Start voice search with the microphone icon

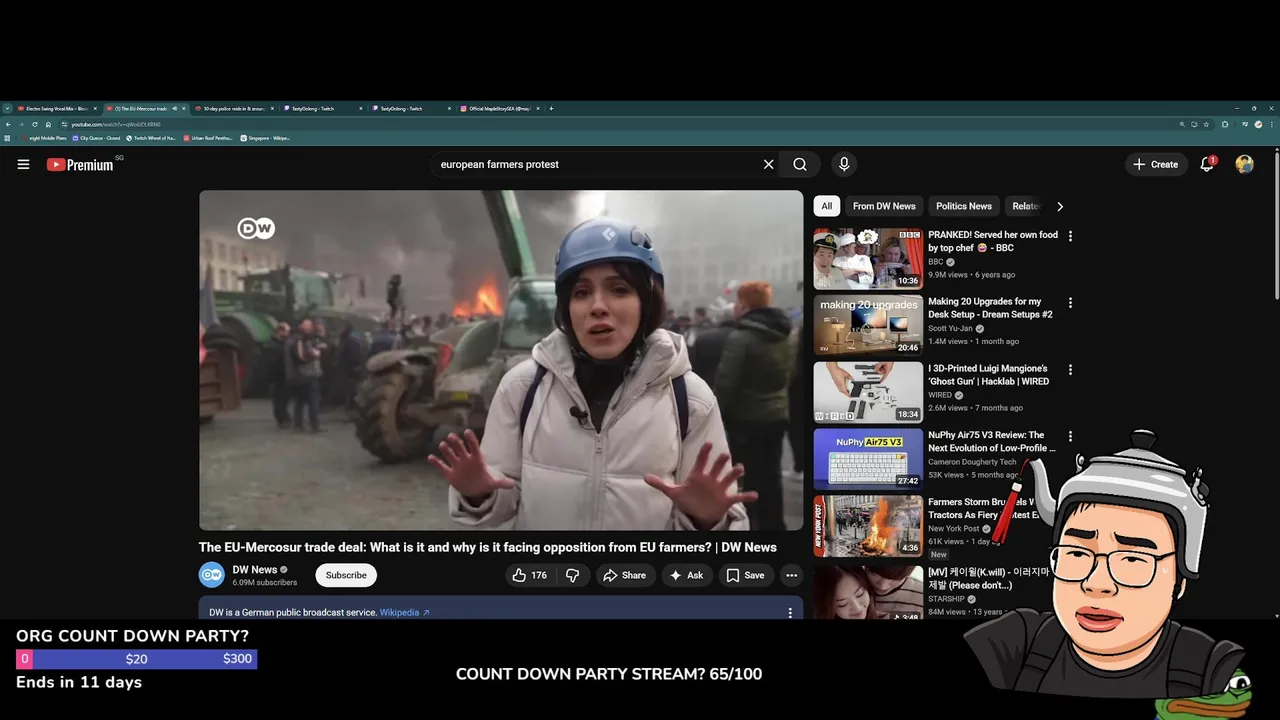(x=844, y=164)
